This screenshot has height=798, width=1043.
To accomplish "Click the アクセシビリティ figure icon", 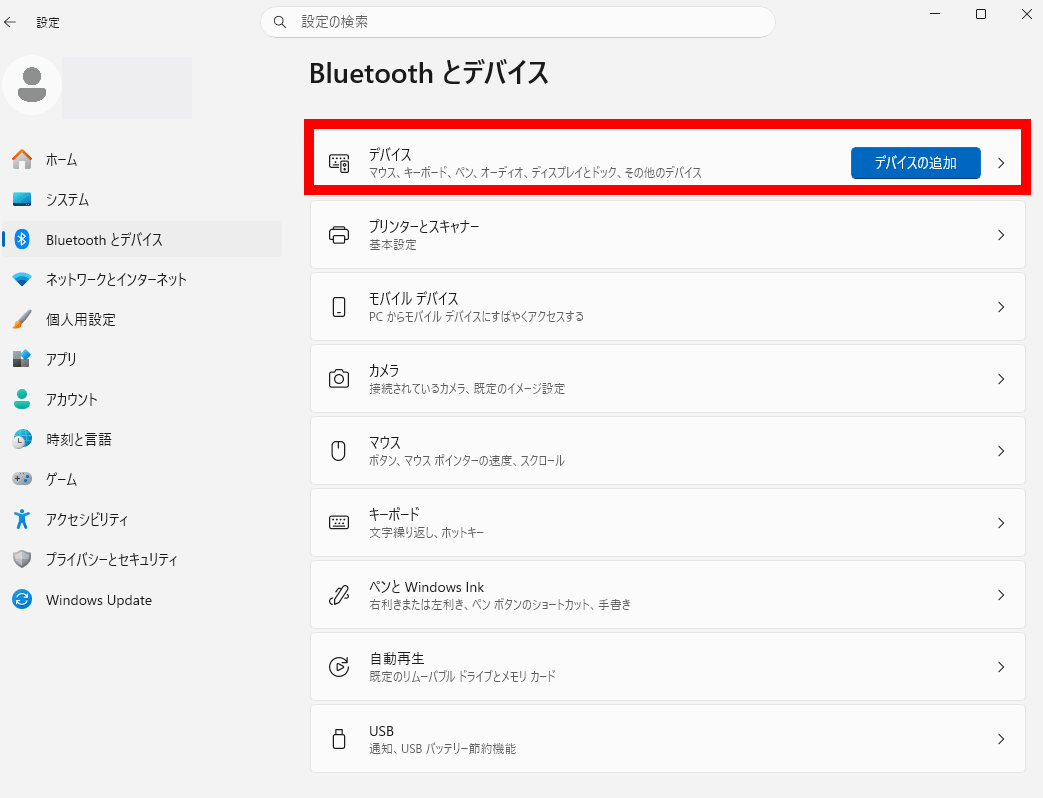I will click(22, 519).
